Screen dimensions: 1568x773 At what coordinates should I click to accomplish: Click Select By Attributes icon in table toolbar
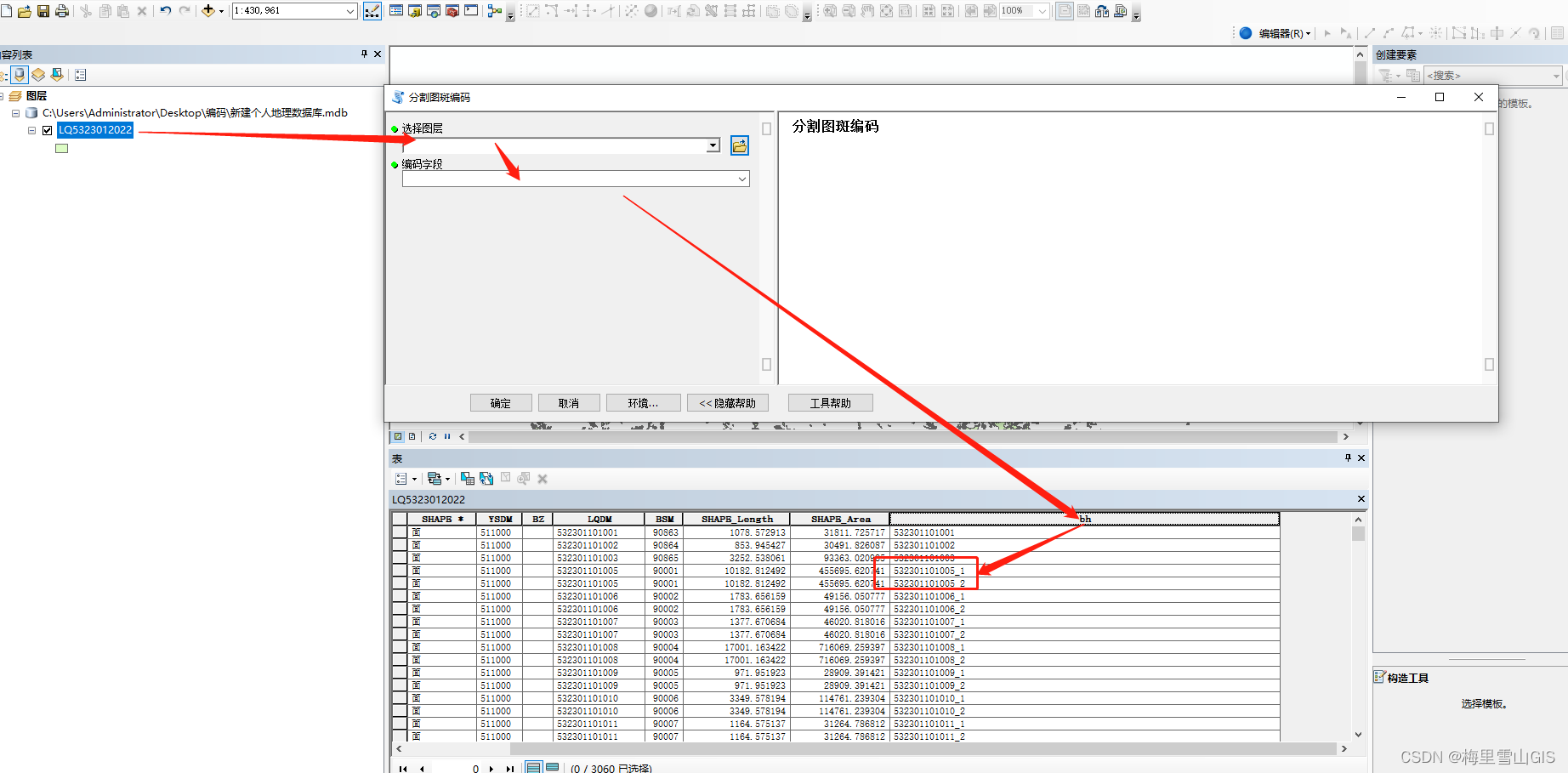(x=467, y=479)
